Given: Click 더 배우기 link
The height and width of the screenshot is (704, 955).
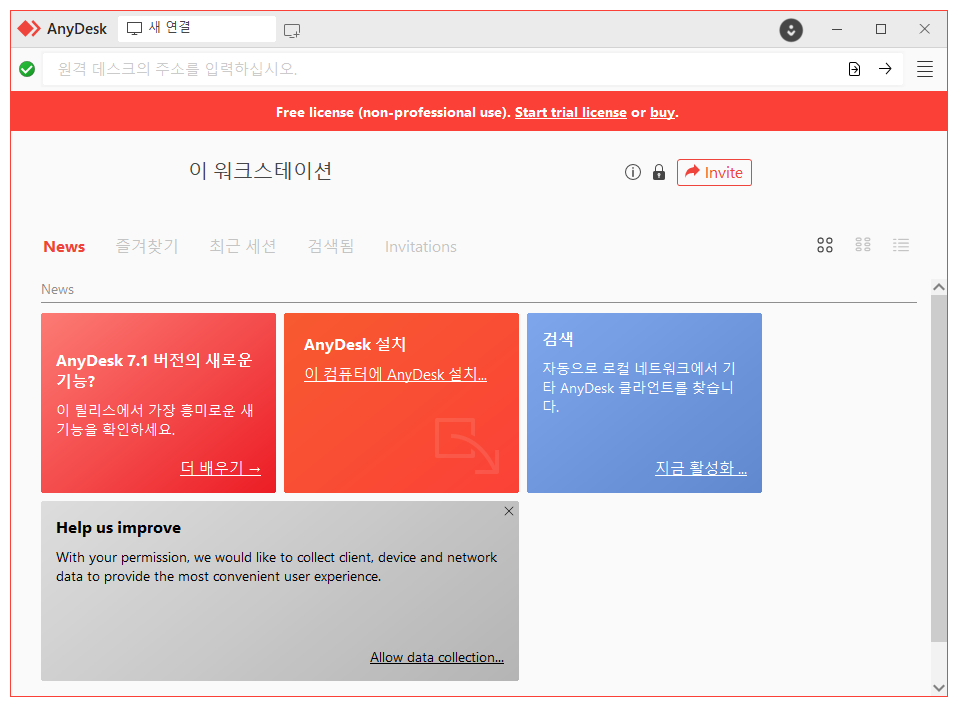Looking at the screenshot, I should (x=220, y=468).
